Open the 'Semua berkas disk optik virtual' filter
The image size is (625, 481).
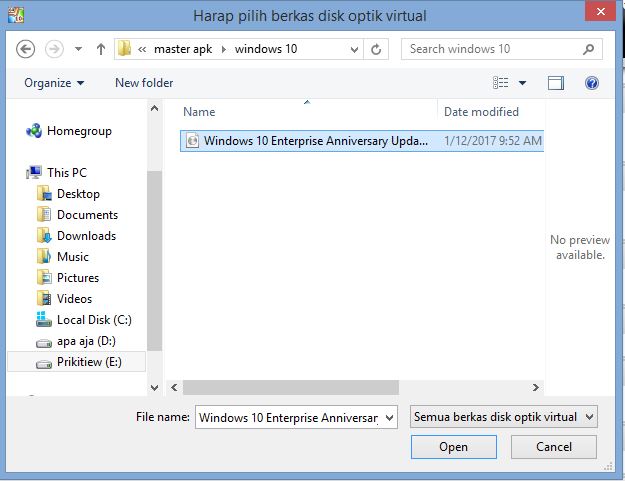[x=503, y=417]
